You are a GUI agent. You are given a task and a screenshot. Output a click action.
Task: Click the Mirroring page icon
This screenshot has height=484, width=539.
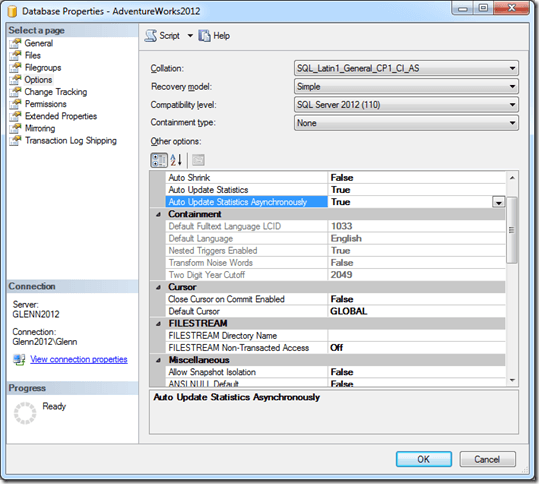[15, 128]
